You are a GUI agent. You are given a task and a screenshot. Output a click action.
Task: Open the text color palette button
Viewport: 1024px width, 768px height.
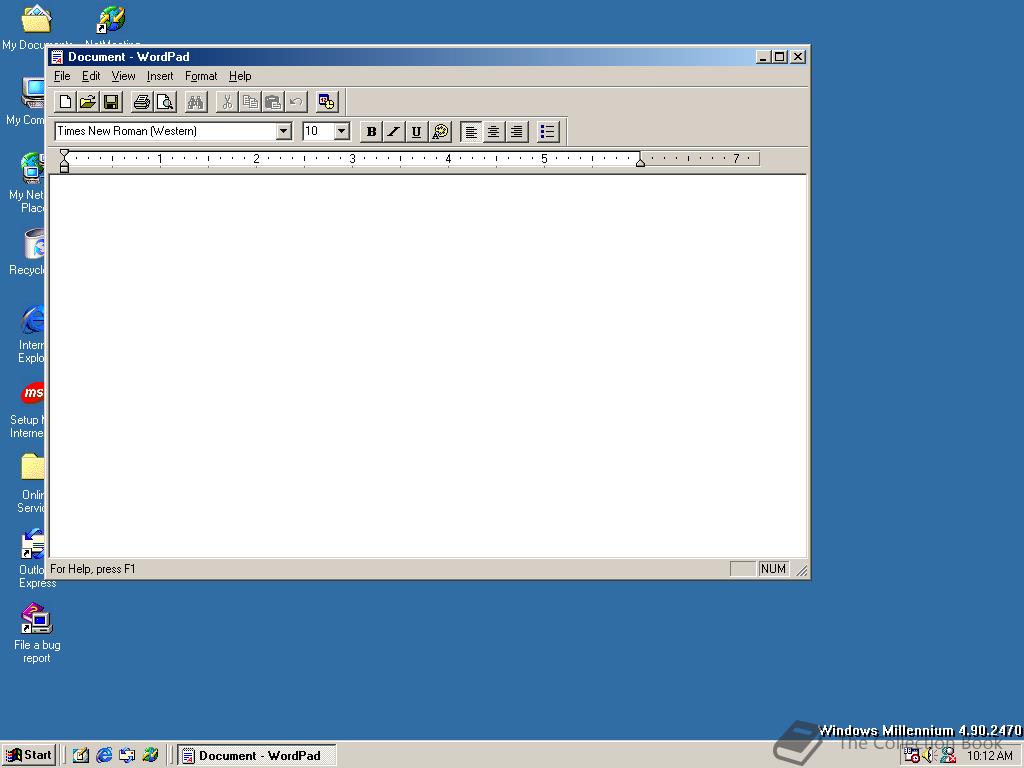click(x=440, y=132)
